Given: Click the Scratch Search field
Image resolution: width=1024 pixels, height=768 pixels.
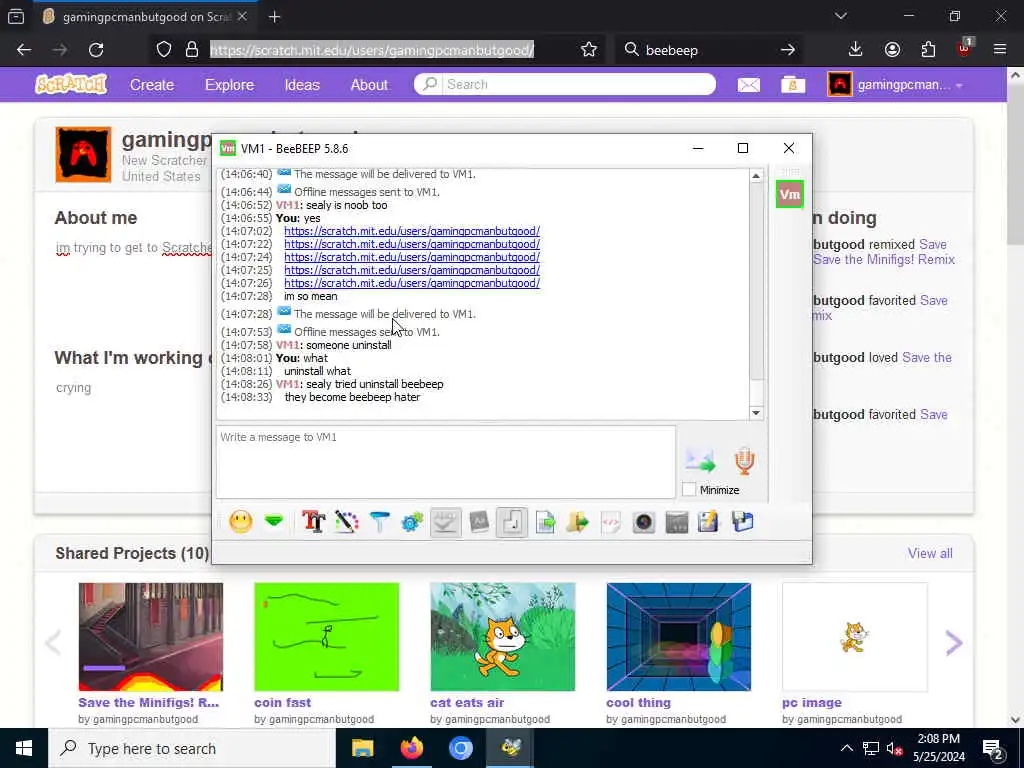Looking at the screenshot, I should (x=565, y=84).
